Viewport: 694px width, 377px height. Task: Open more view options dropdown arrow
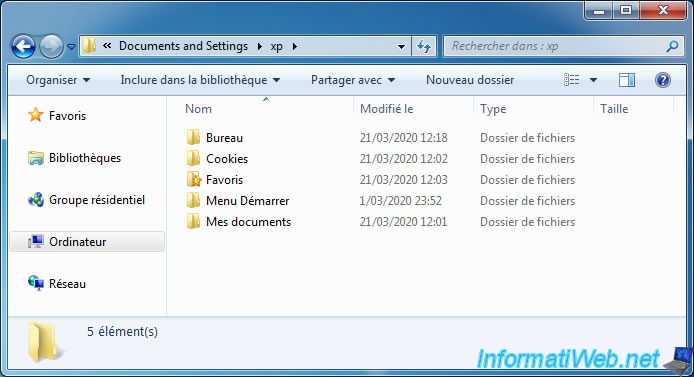click(593, 80)
